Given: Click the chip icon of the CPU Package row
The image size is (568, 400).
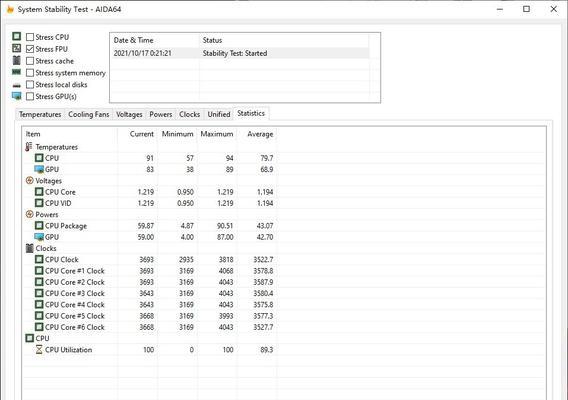Looking at the screenshot, I should pyautogui.click(x=39, y=226).
